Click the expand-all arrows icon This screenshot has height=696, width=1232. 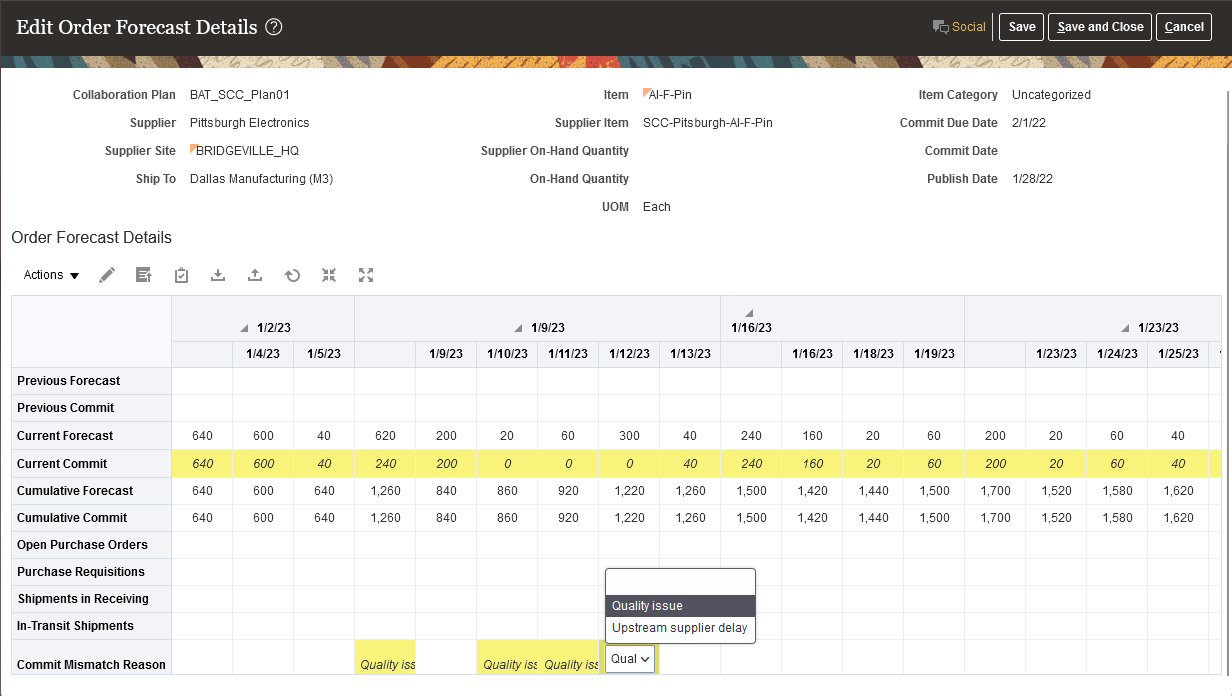point(366,275)
